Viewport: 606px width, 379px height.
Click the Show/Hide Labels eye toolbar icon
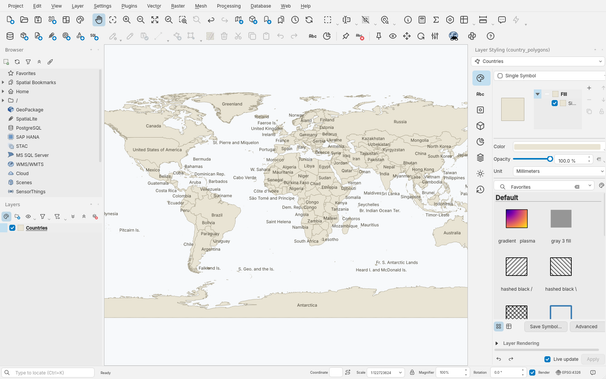click(x=393, y=36)
